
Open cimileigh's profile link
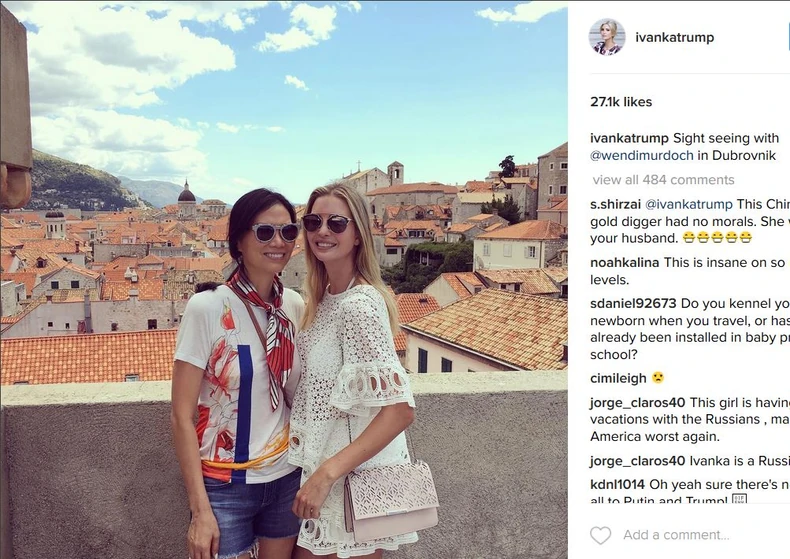point(618,378)
